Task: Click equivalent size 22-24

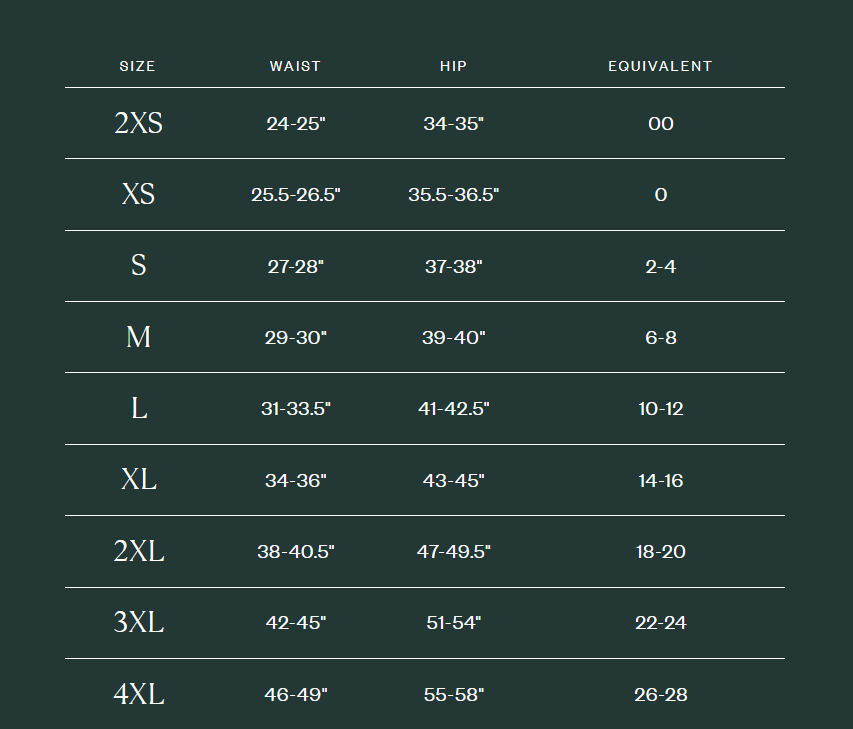Action: coord(660,623)
